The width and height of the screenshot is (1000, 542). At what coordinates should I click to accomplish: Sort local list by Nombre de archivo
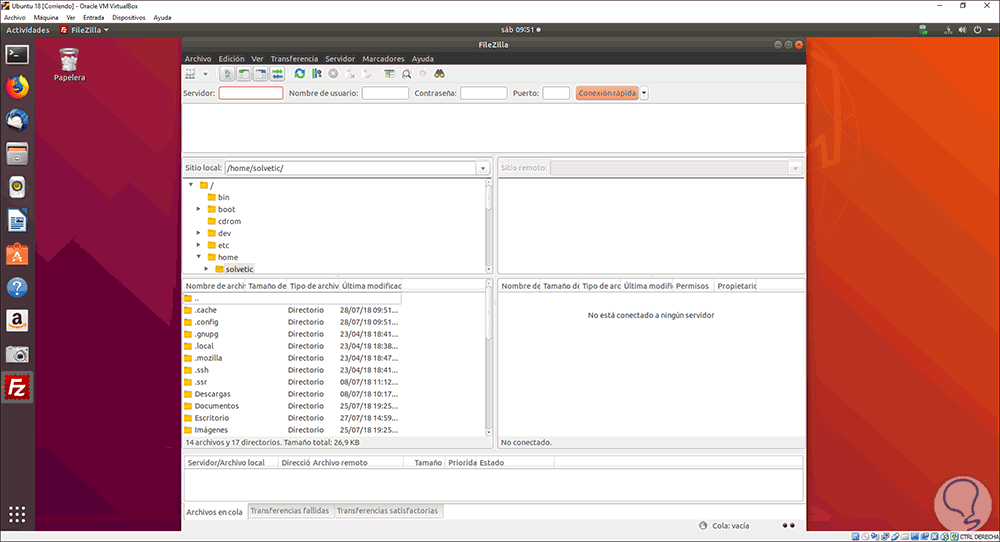tap(214, 286)
